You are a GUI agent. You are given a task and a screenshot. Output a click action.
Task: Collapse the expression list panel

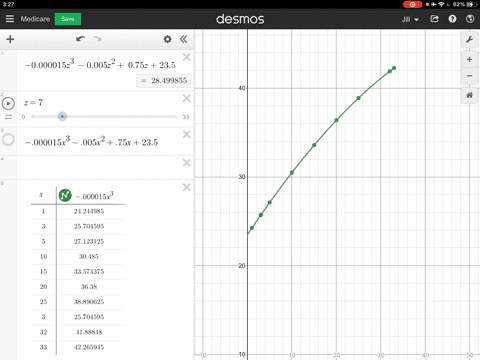coord(184,39)
